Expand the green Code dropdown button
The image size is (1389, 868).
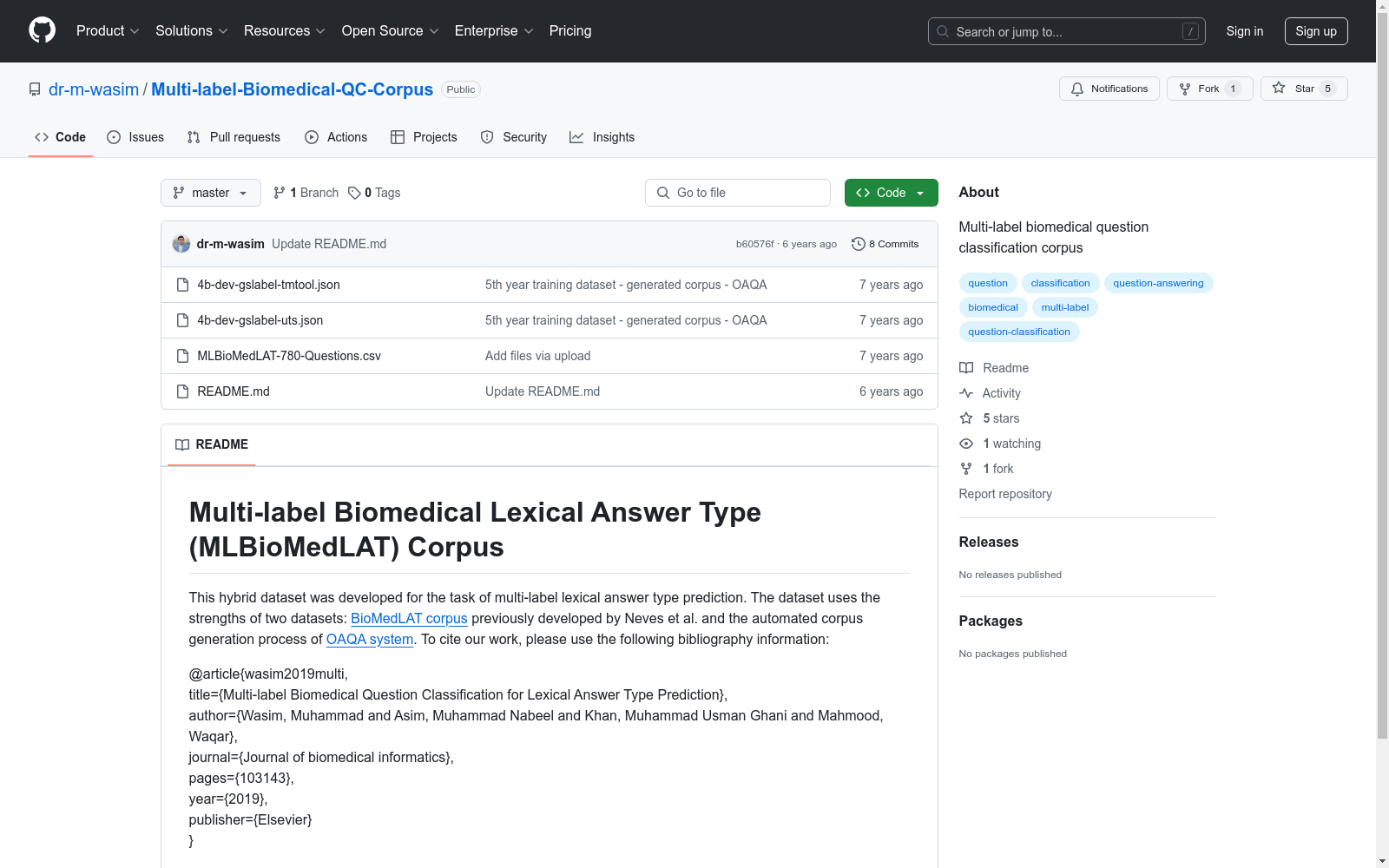pyautogui.click(x=892, y=193)
